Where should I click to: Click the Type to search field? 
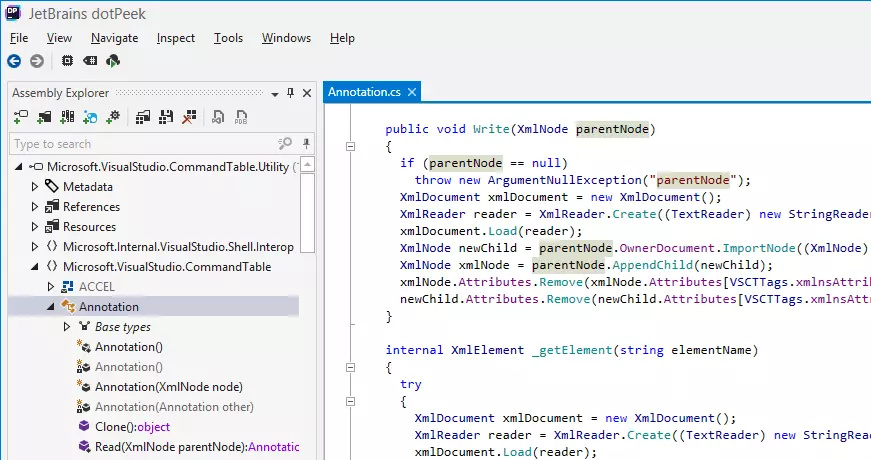click(140, 144)
